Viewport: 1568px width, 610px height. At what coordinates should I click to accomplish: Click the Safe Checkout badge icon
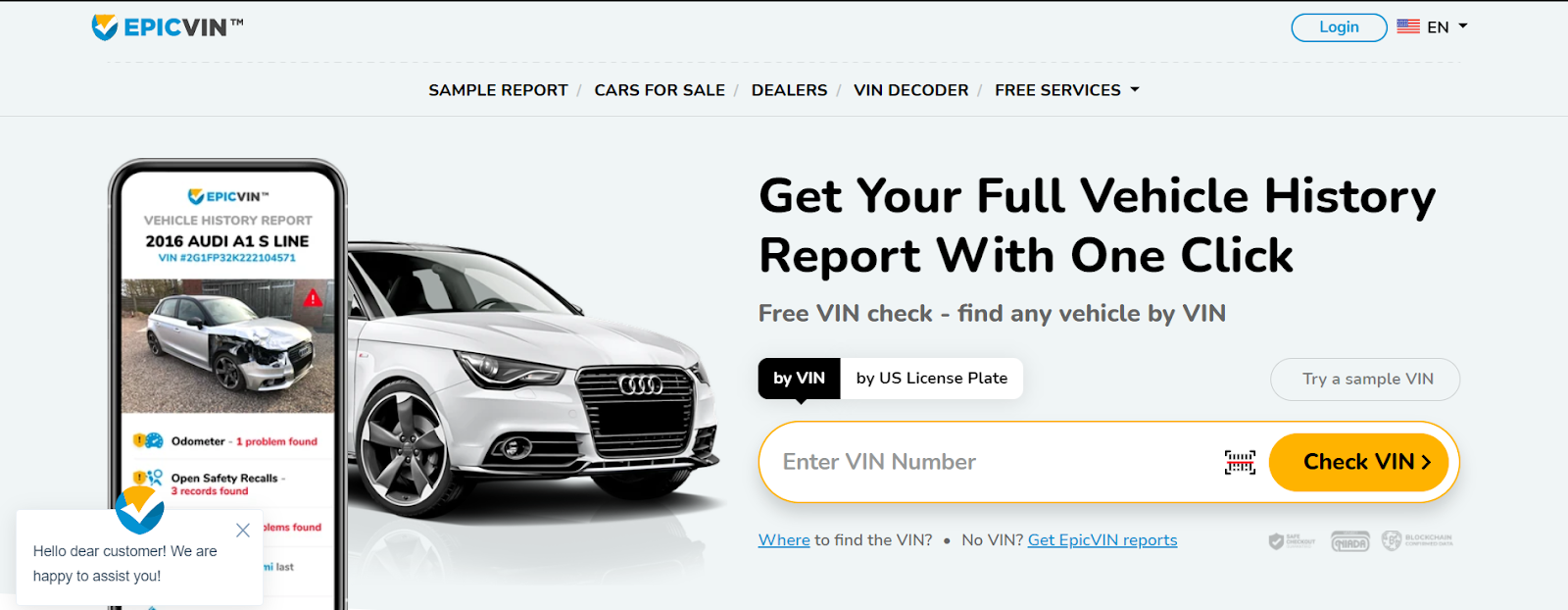1292,541
